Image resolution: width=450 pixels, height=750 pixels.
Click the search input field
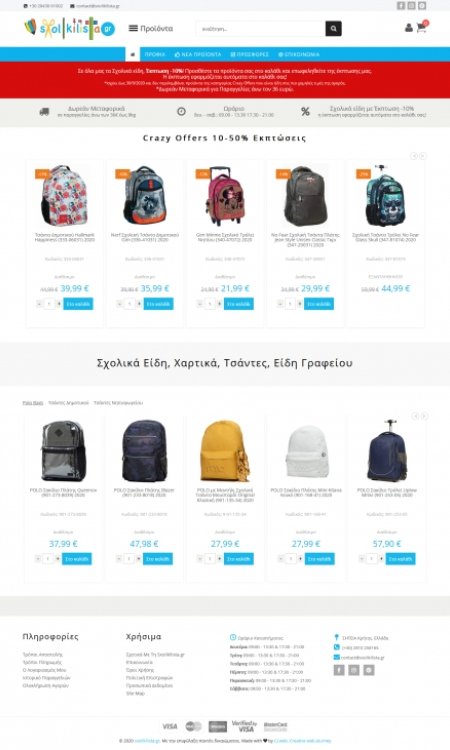point(261,29)
